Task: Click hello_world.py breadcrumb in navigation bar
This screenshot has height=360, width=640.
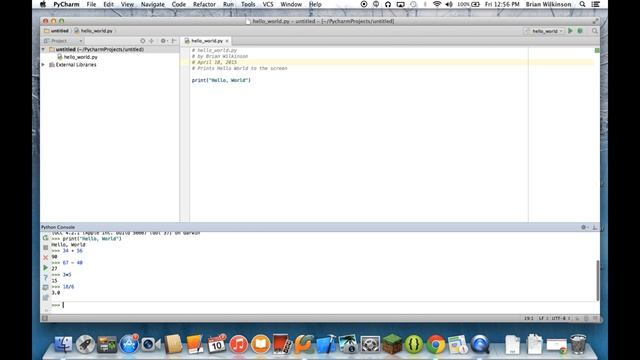Action: [x=93, y=31]
